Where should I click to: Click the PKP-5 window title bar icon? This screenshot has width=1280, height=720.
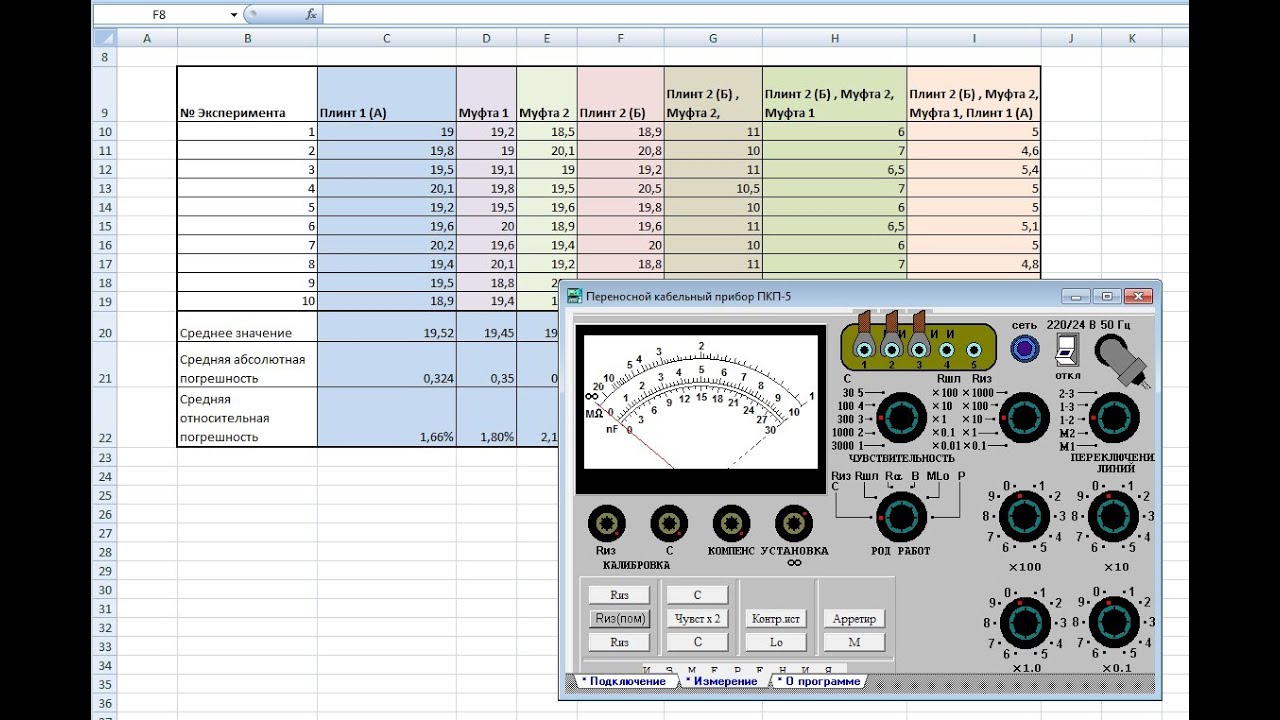pyautogui.click(x=575, y=296)
